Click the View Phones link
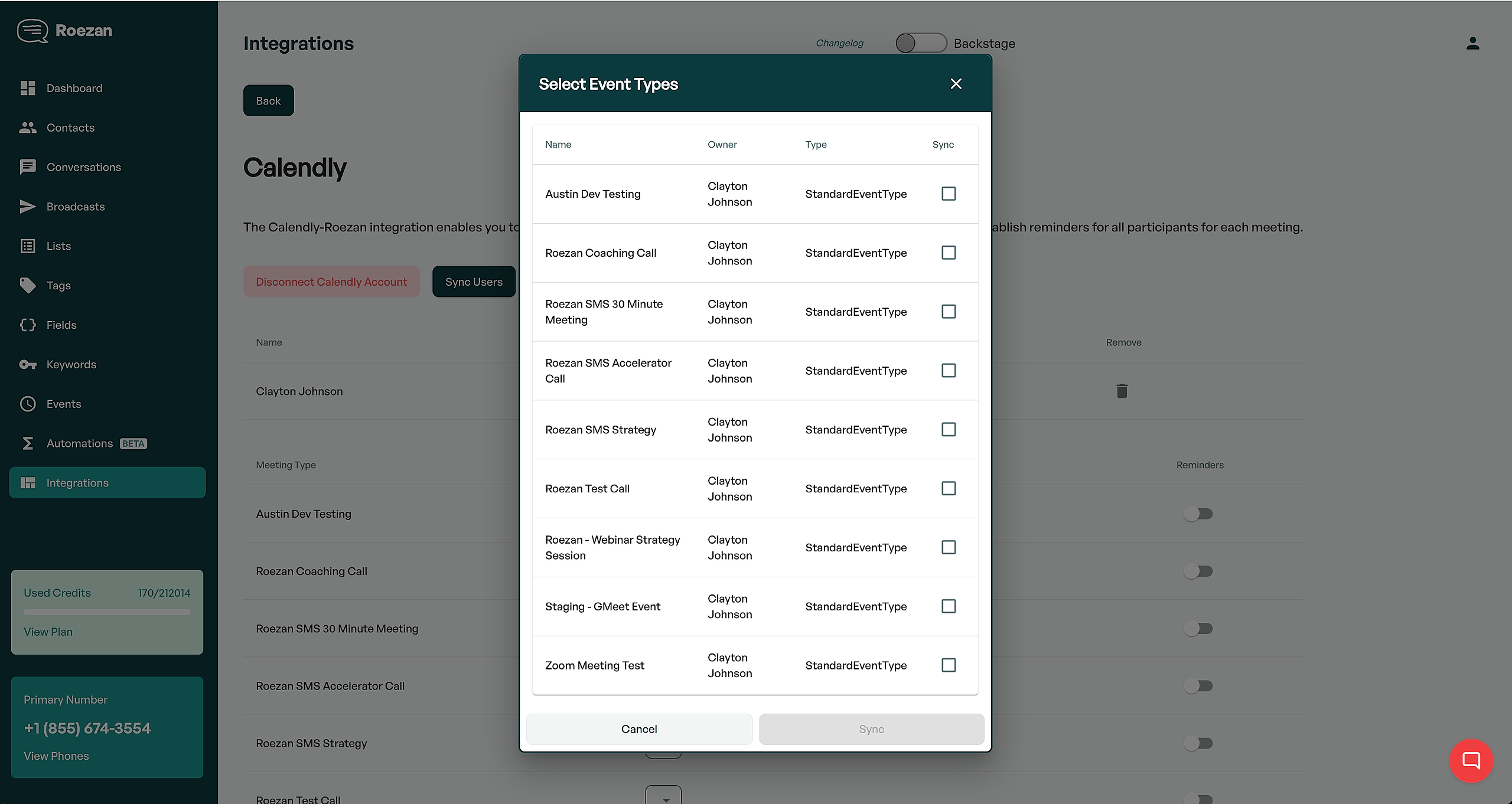Viewport: 1512px width, 804px height. click(56, 756)
